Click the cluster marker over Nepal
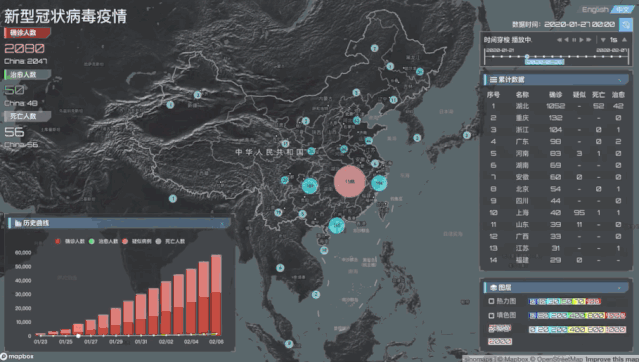This screenshot has height=362, width=639. coord(173,199)
